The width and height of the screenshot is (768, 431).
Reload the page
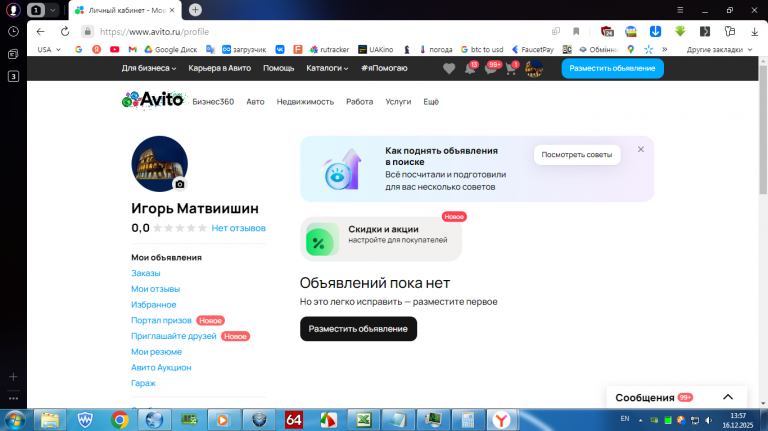(65, 31)
